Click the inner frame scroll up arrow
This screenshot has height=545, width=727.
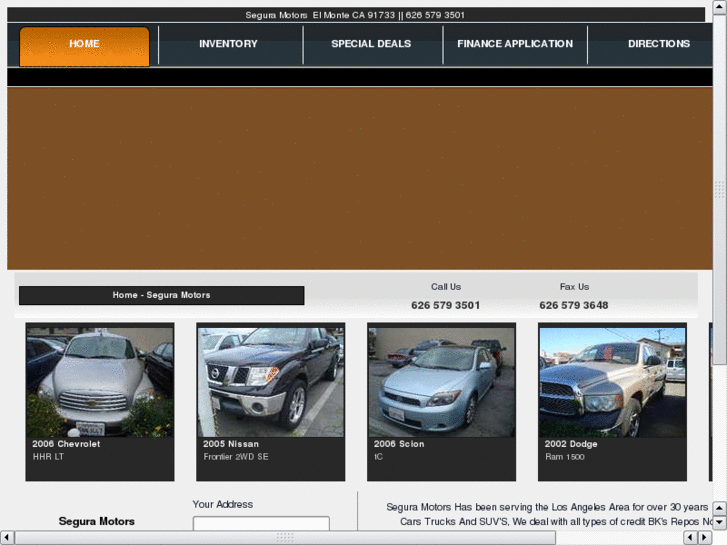coord(719,508)
